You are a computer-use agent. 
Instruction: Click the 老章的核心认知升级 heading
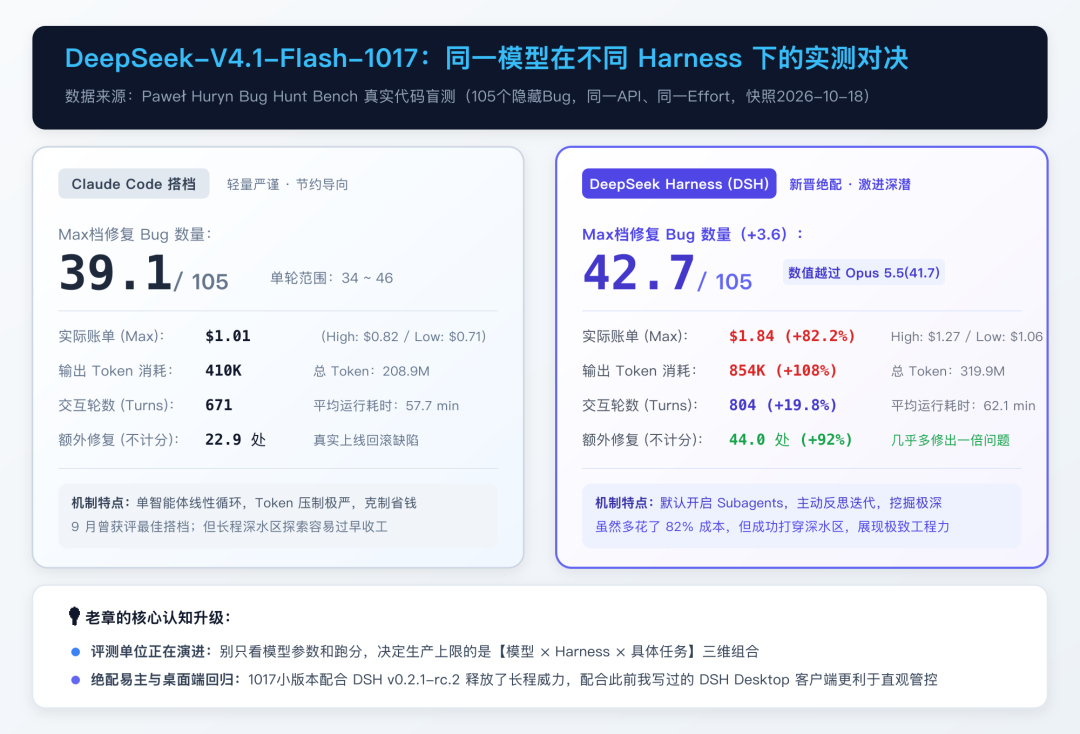tap(158, 618)
